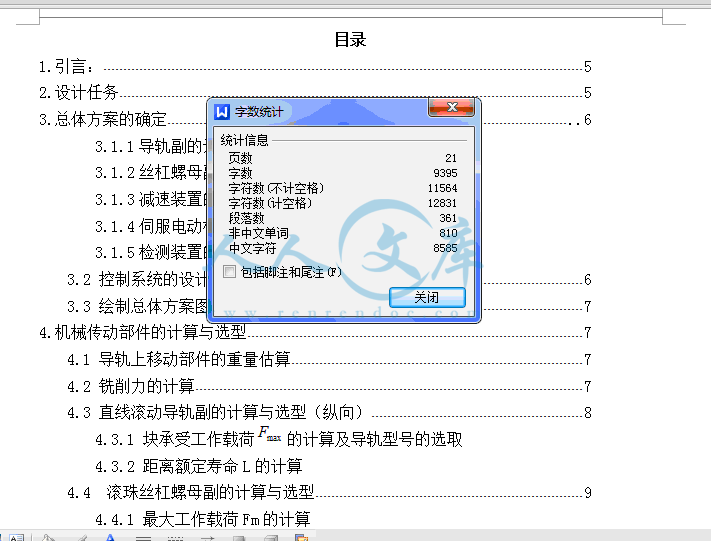
Task: Click the 非中文单词 label
Action: [x=258, y=233]
